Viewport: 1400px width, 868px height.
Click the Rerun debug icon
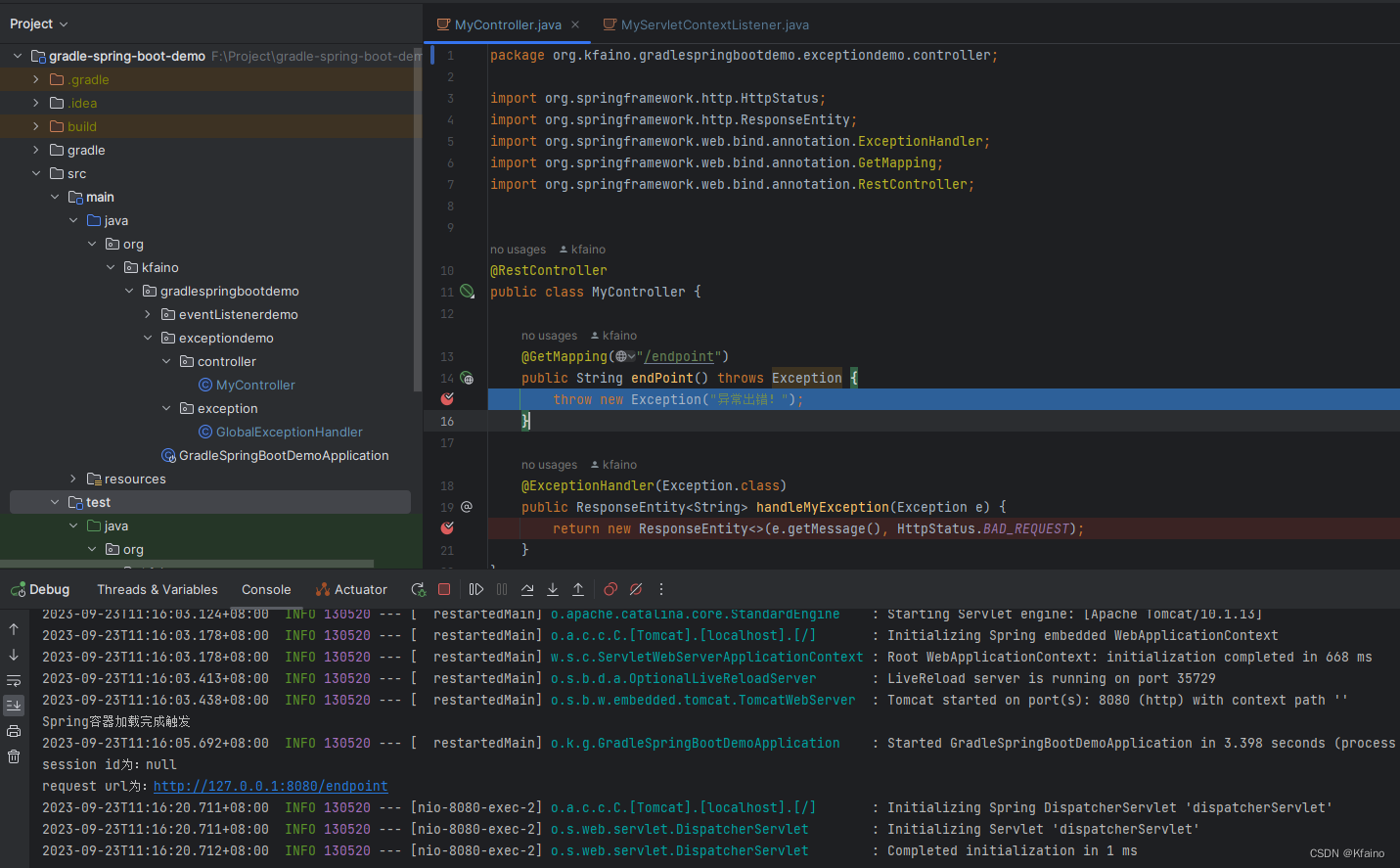418,589
